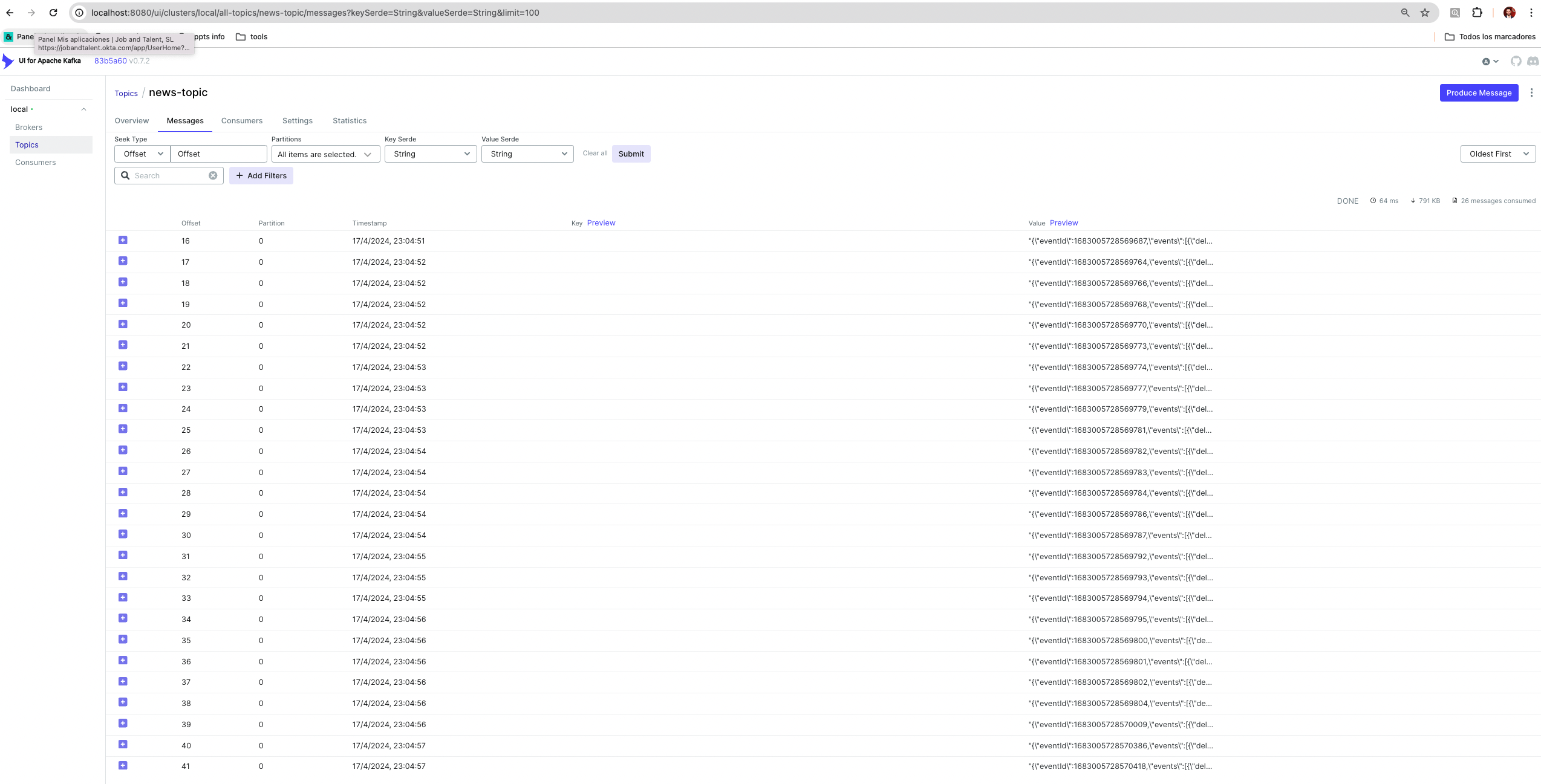Switch to the Settings tab
This screenshot has height=784, width=1541.
click(298, 121)
